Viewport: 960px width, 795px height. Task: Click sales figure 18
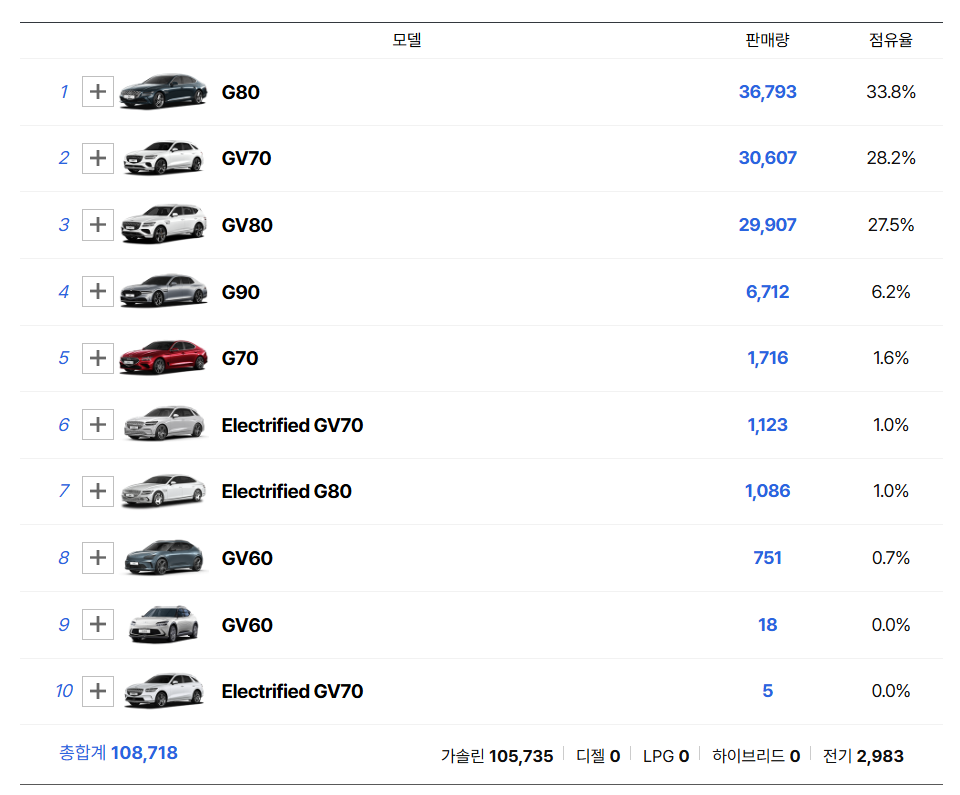click(x=768, y=625)
